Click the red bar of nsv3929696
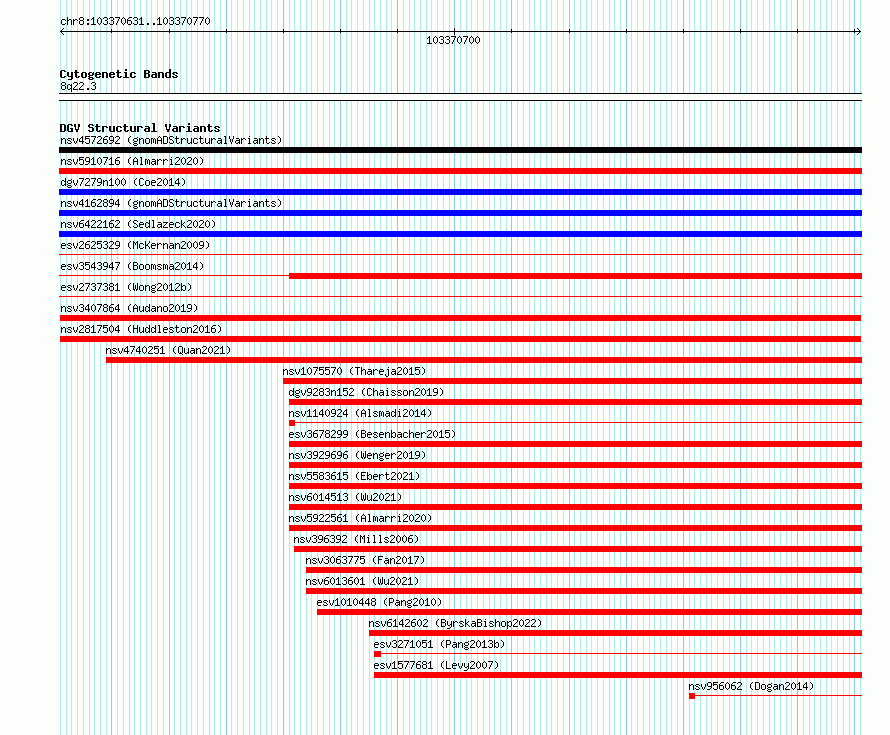Screen dimensions: 890x735 tap(576, 465)
